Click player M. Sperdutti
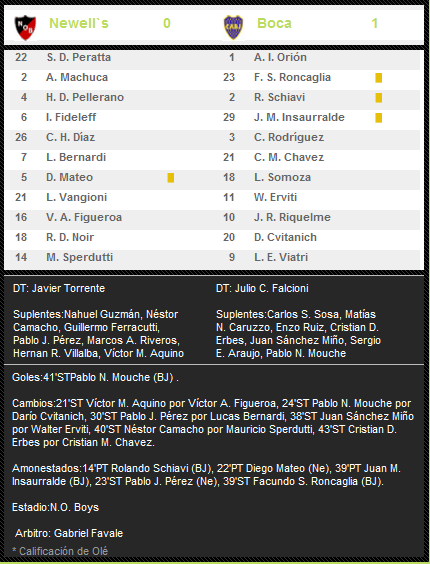 80,257
